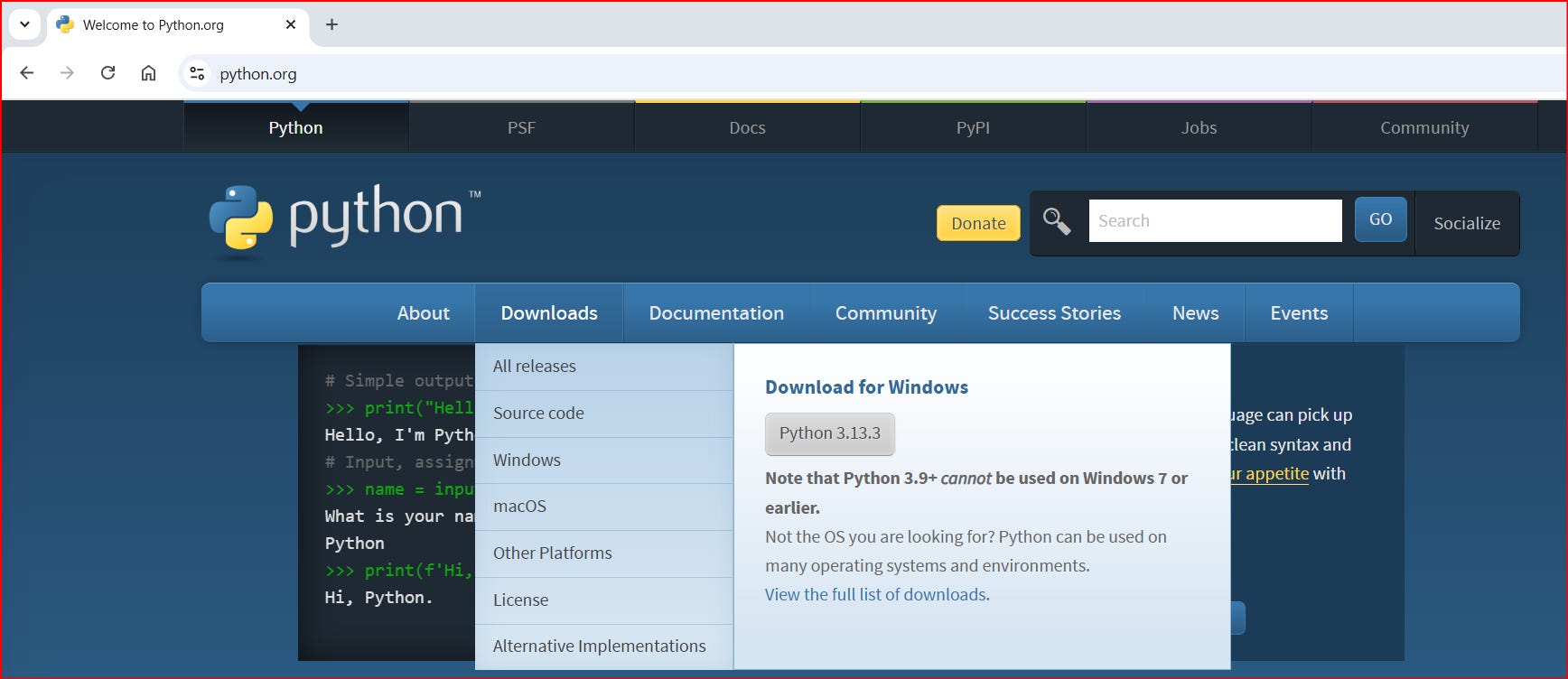Viewport: 1568px width, 679px height.
Task: Focus the site Search field
Action: point(1215,221)
